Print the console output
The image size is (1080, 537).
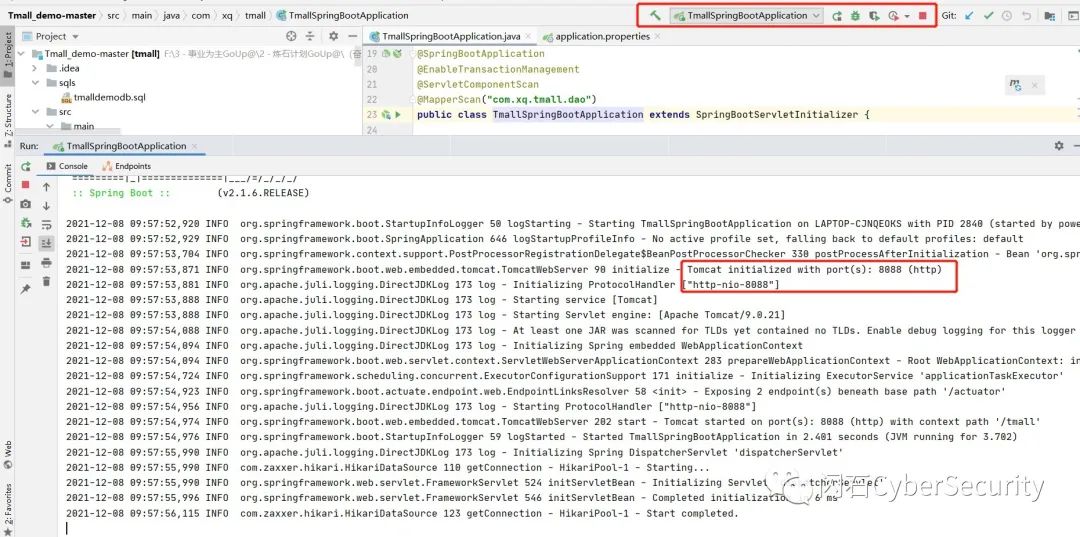pyautogui.click(x=46, y=262)
